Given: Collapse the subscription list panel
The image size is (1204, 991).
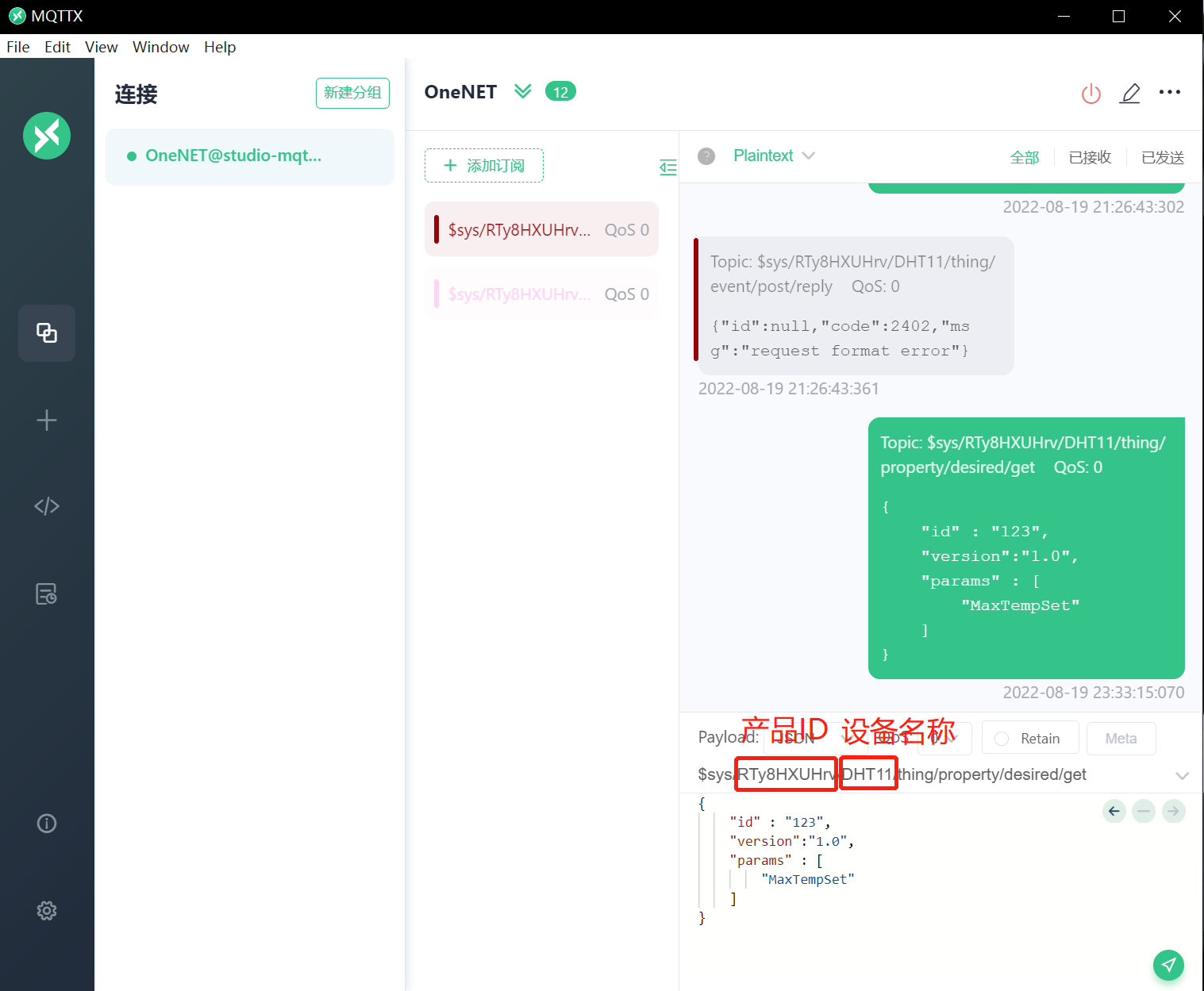Looking at the screenshot, I should coord(668,167).
